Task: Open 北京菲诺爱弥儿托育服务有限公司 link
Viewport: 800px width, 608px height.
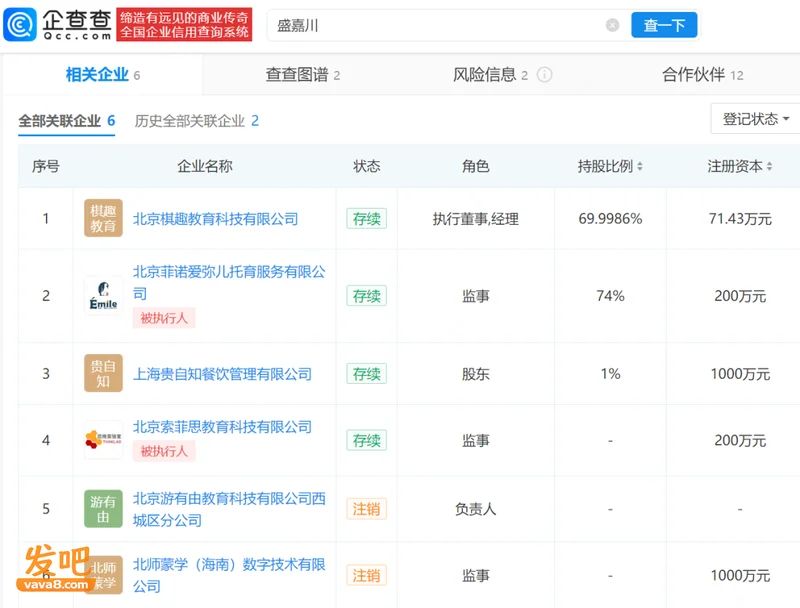Action: [x=229, y=282]
